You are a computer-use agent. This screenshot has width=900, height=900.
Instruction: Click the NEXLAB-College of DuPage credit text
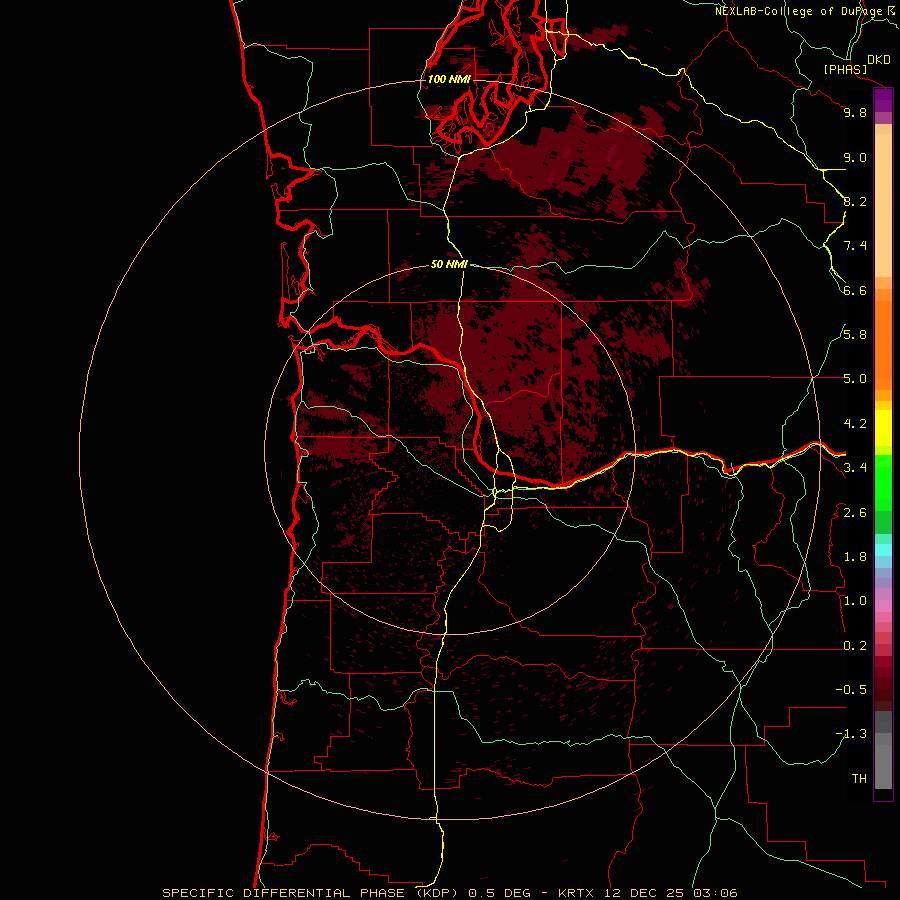click(799, 11)
